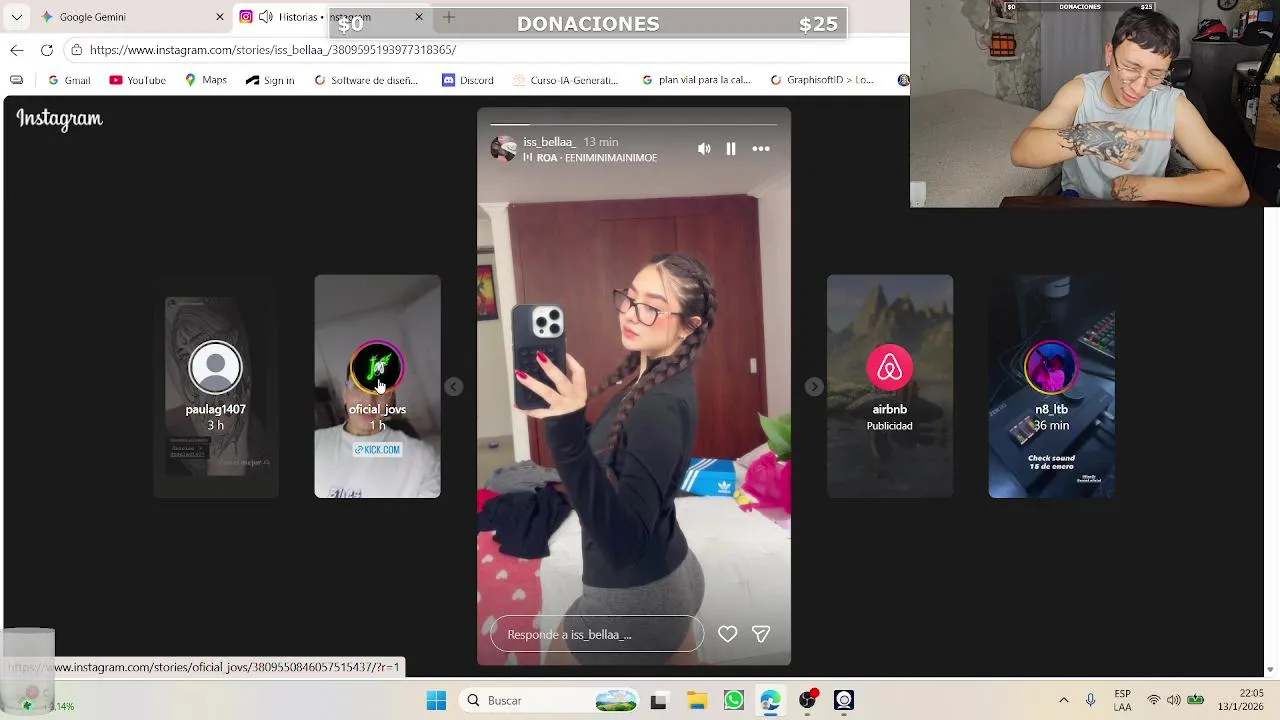The width and height of the screenshot is (1280, 720).
Task: Open the story three-dot options menu
Action: 761,149
